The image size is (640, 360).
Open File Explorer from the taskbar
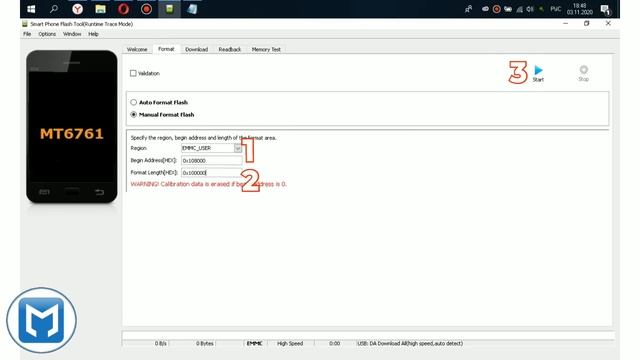tap(100, 9)
